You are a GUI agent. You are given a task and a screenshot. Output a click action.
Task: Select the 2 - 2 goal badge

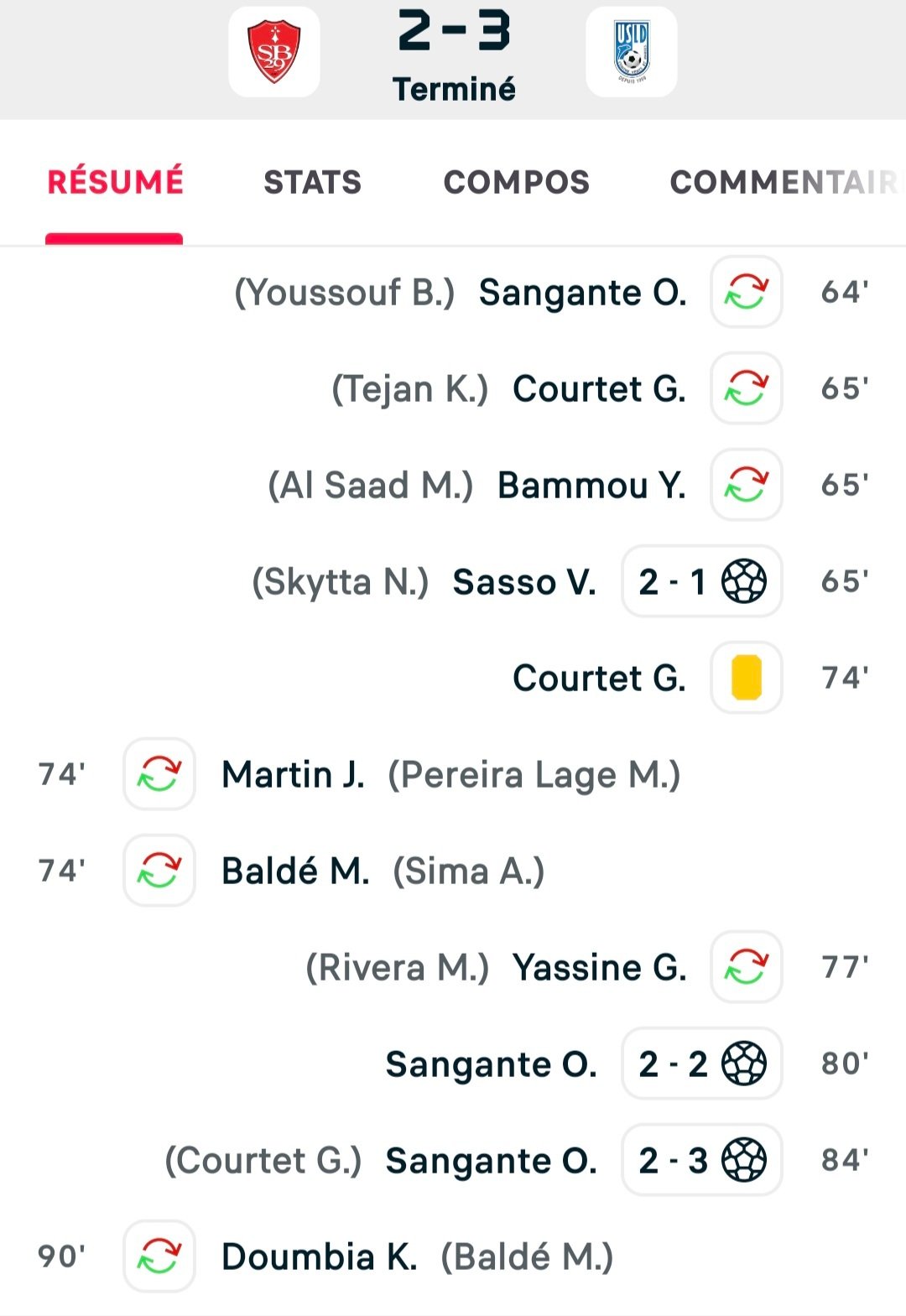click(x=702, y=1064)
